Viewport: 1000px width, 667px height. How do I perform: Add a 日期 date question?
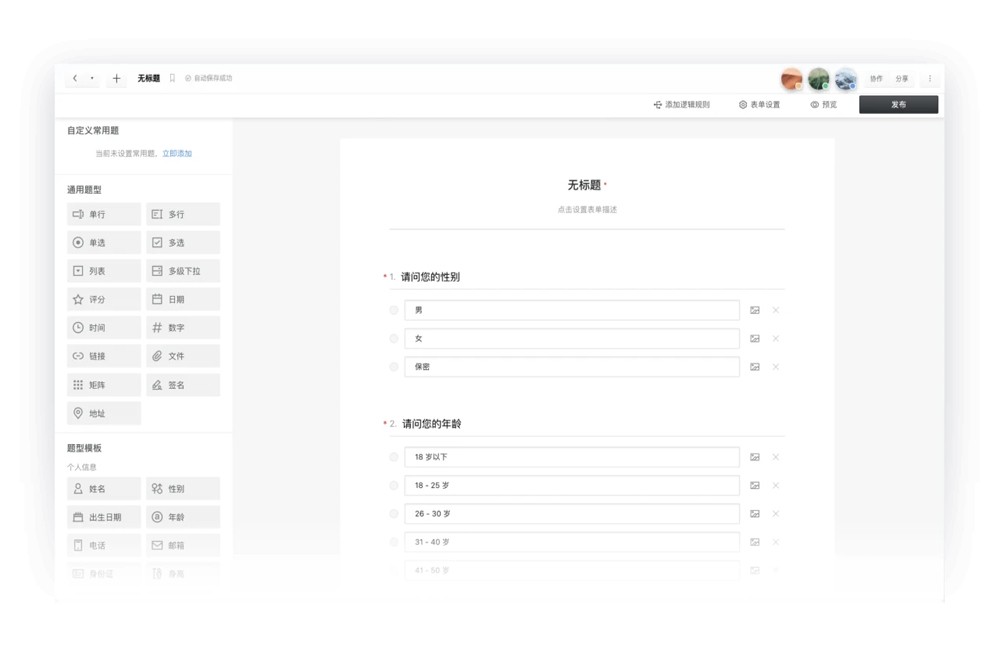[182, 299]
